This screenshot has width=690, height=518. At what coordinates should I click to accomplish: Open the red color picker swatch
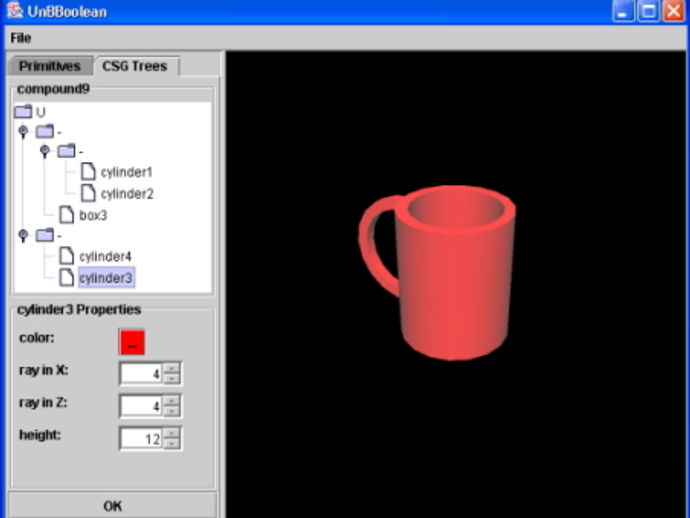[132, 342]
